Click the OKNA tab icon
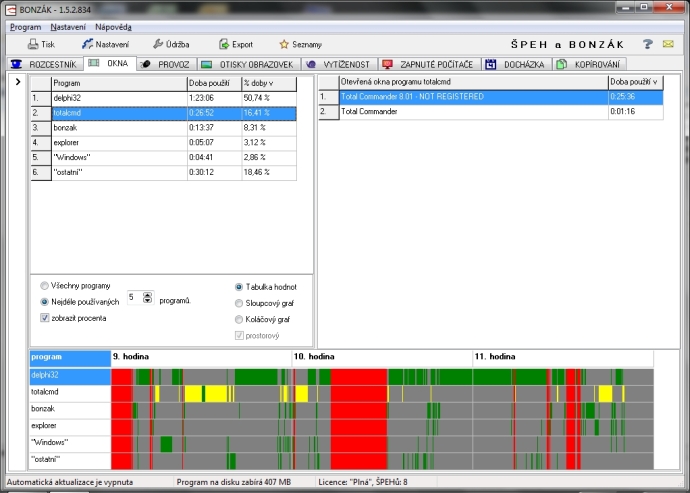 pyautogui.click(x=94, y=63)
